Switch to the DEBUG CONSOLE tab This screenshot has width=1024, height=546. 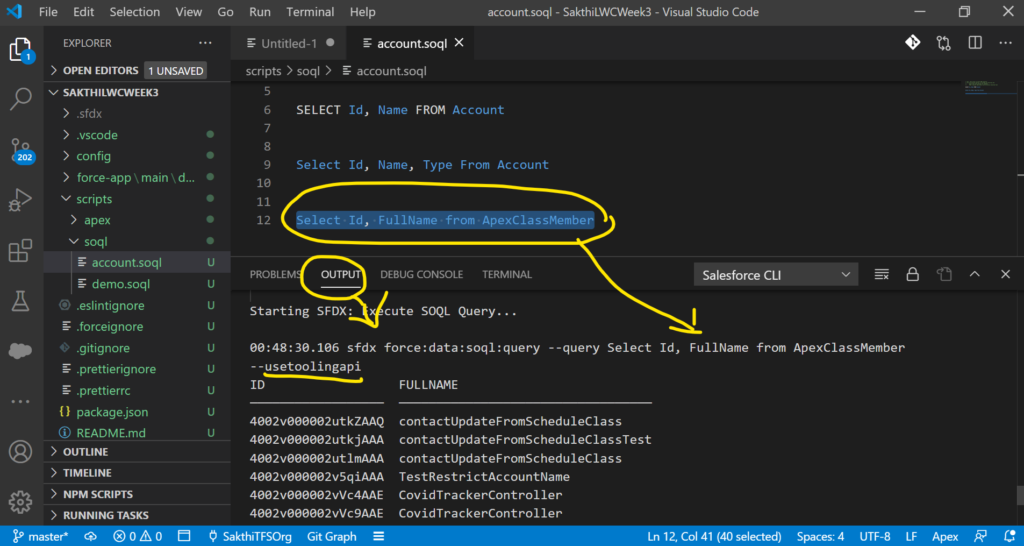pos(421,274)
